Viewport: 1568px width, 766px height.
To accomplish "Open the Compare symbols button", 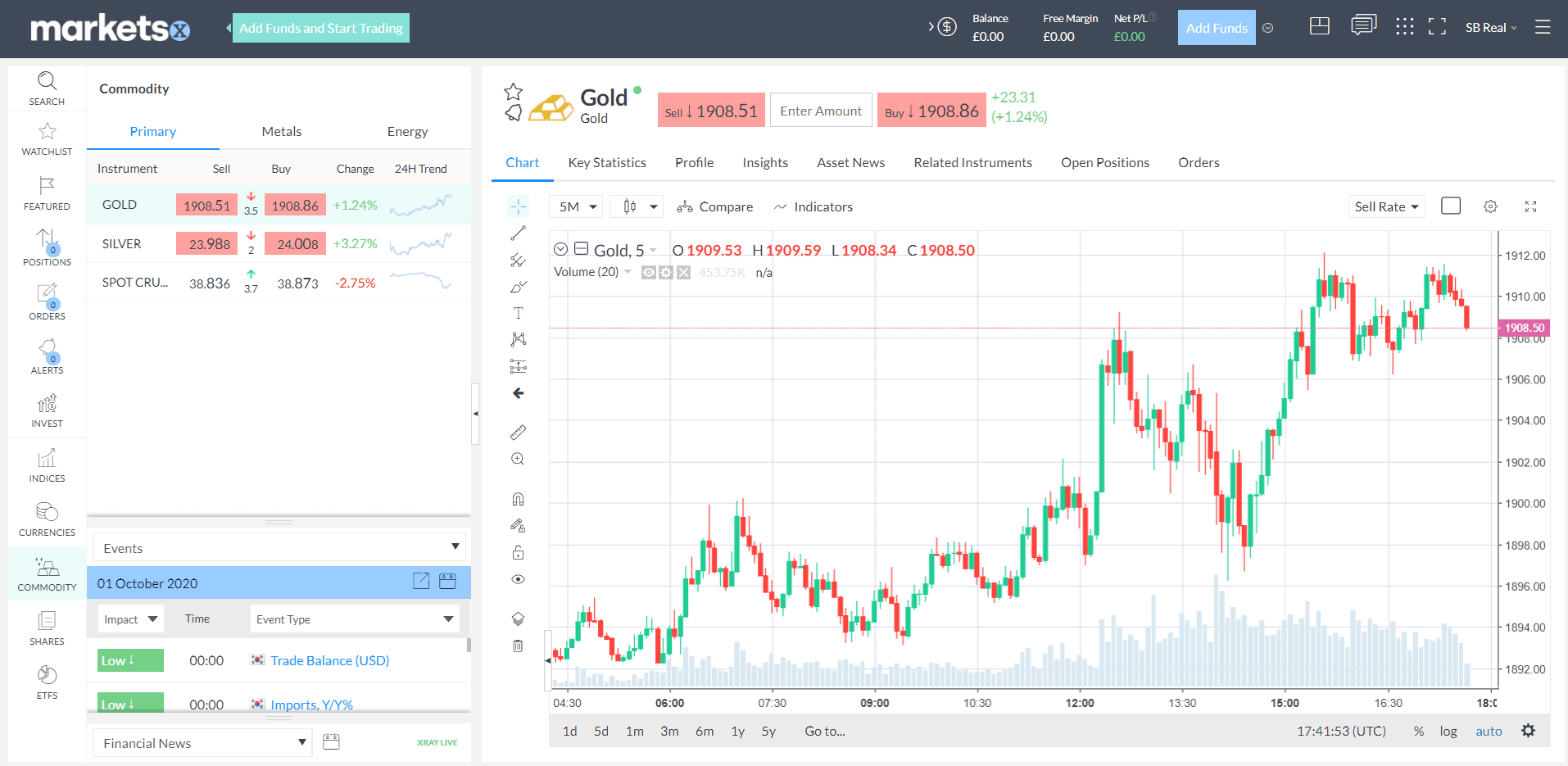I will 714,206.
